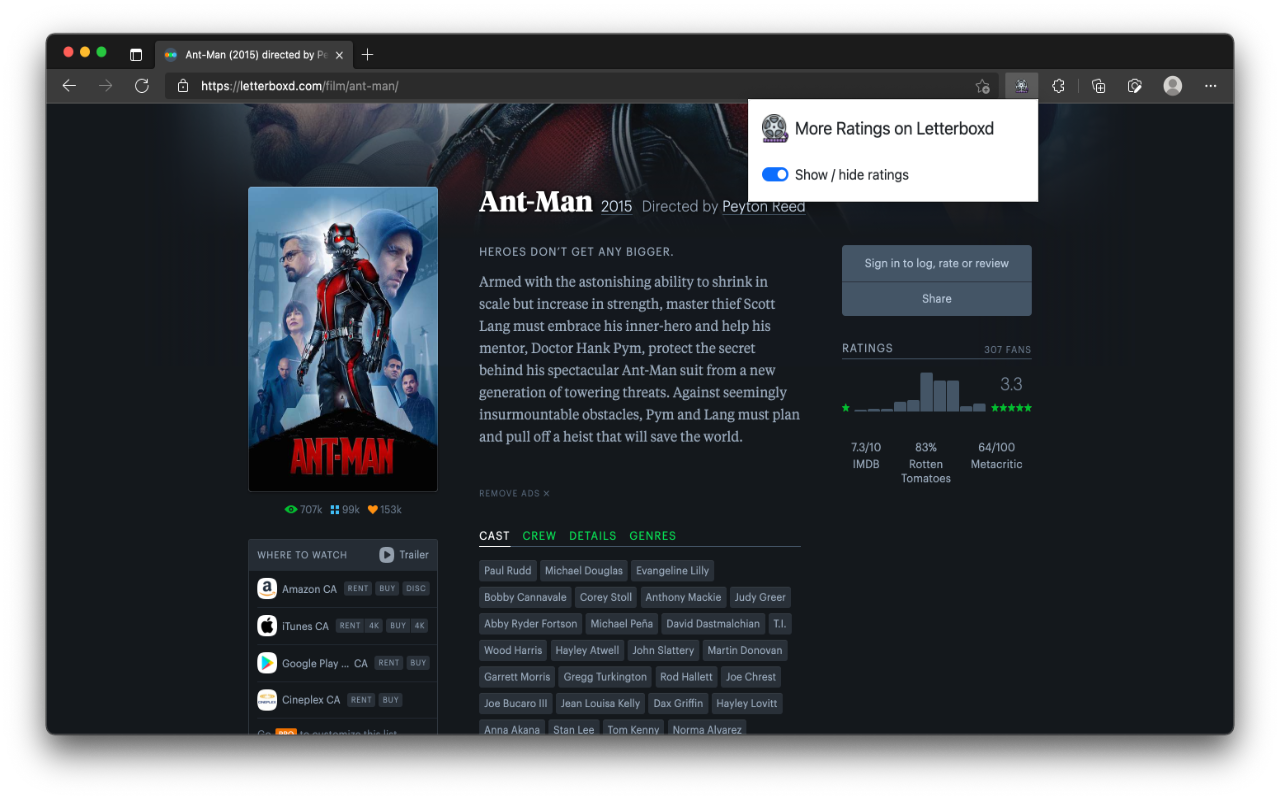
Task: Click the browser essentials shield icon
Action: click(x=1135, y=86)
